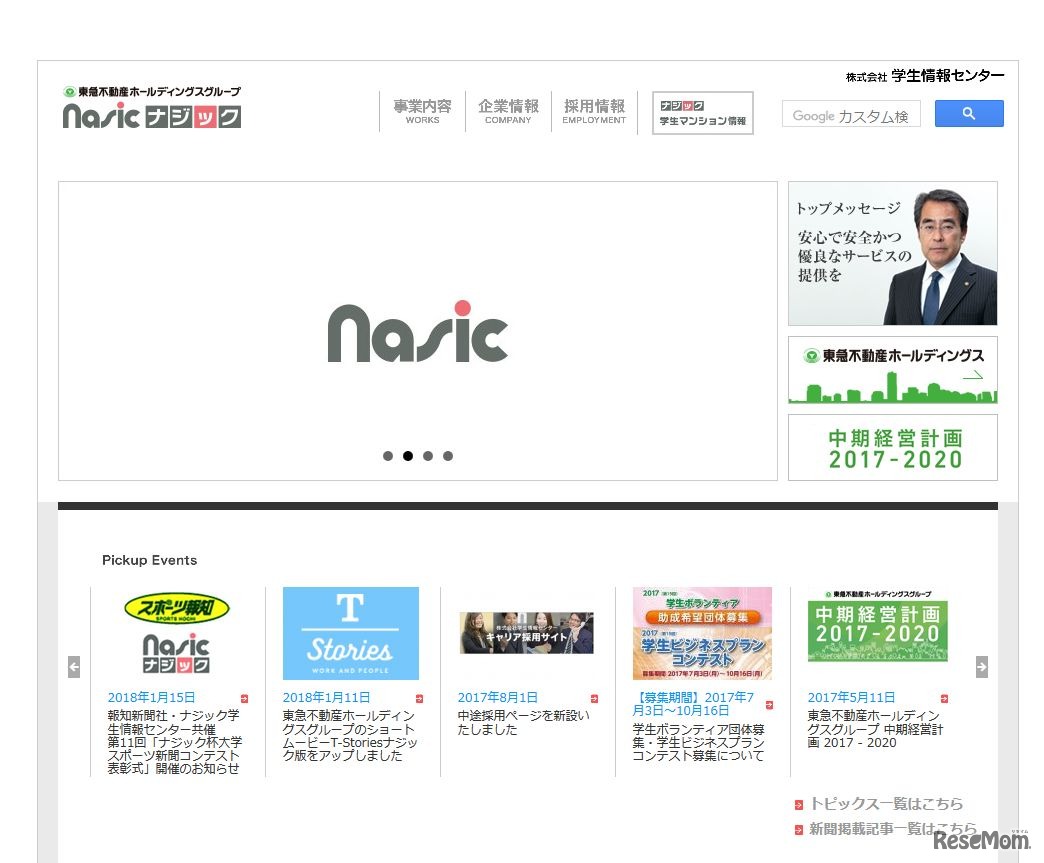Click red arrow icon beside 2017年8月1日
This screenshot has height=863, width=1044.
tap(595, 699)
